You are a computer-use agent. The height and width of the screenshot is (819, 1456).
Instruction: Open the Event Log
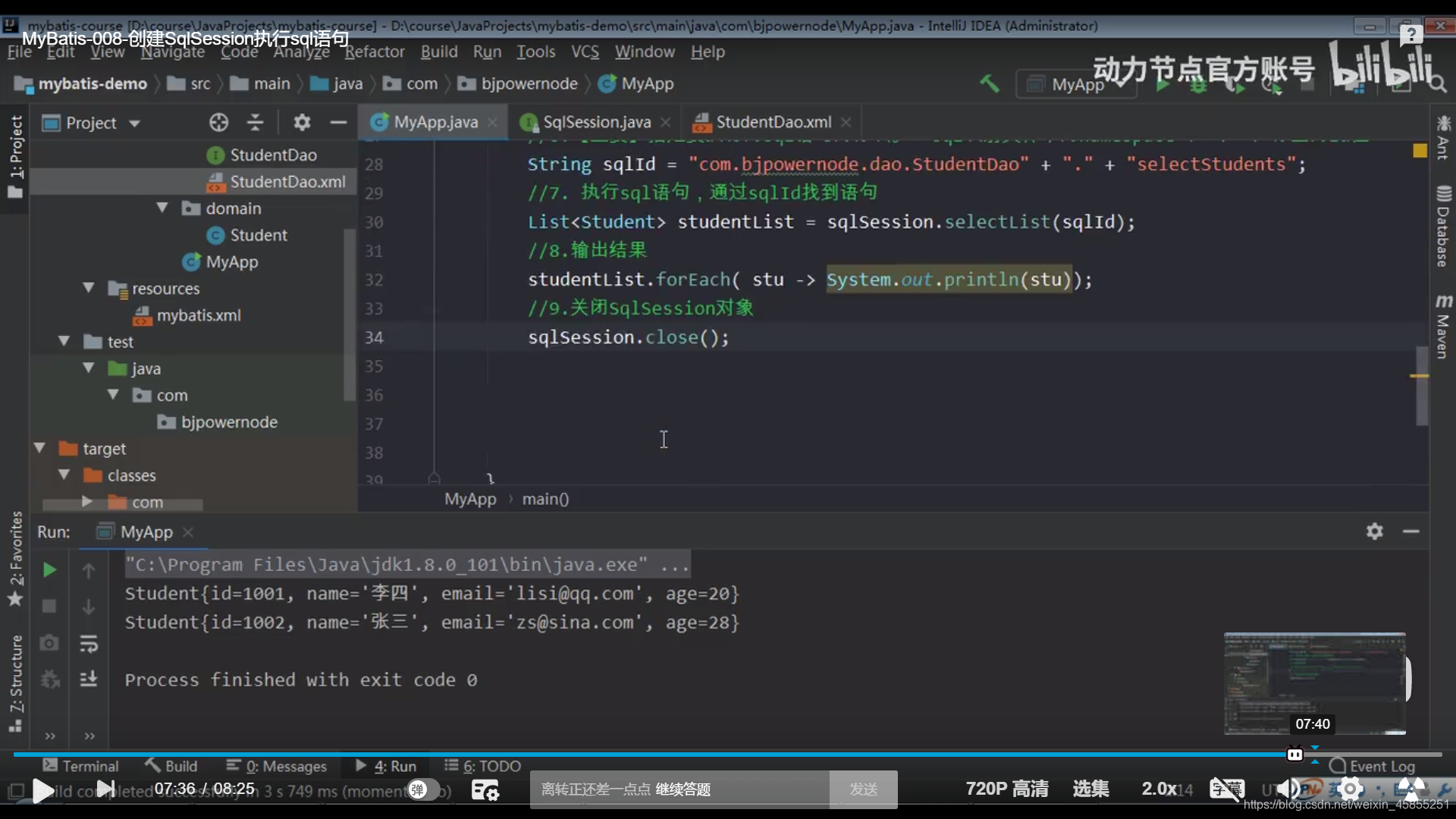[x=1373, y=766]
